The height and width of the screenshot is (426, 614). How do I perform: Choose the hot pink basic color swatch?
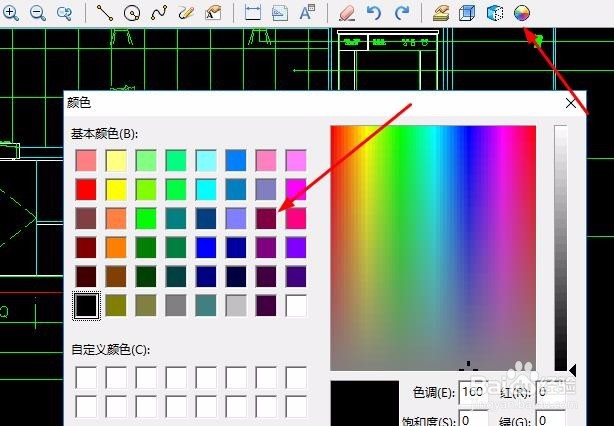coord(296,218)
